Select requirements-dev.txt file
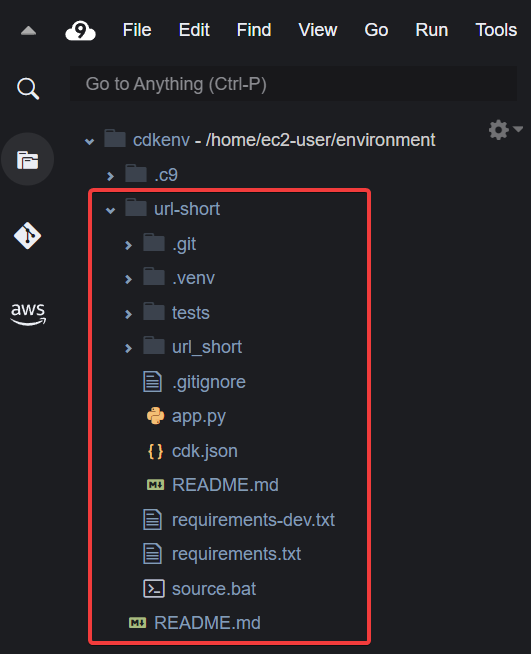This screenshot has height=654, width=531. click(x=253, y=520)
